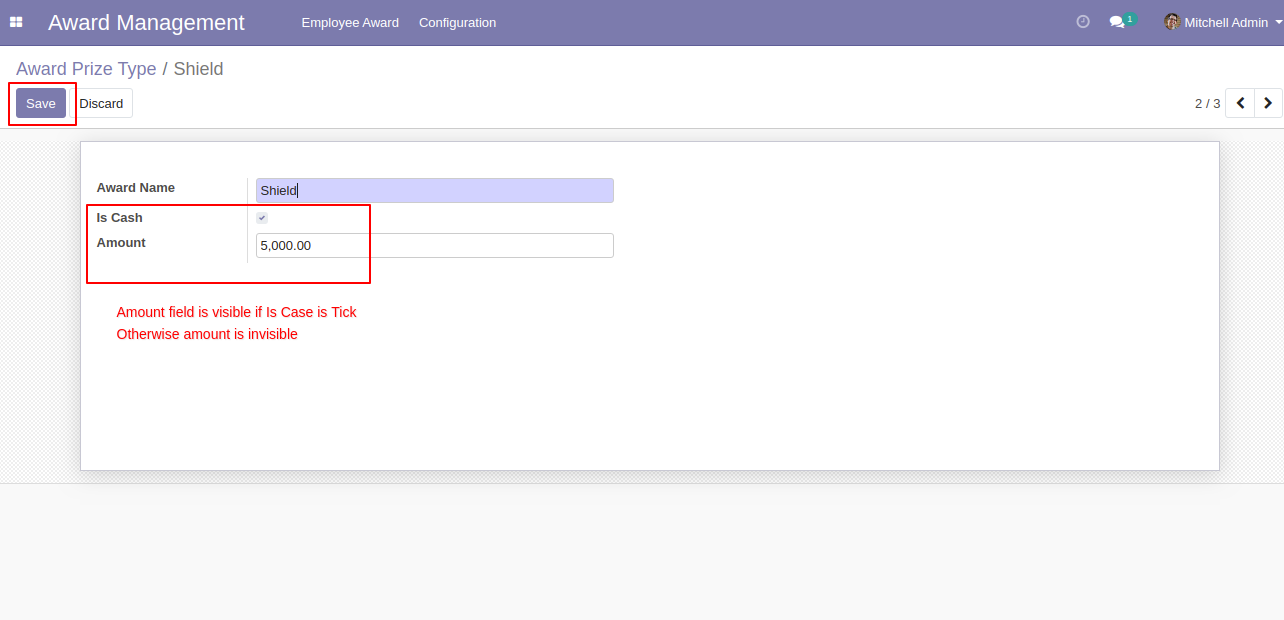Open the Employee Award menu
The image size is (1284, 620).
[350, 22]
